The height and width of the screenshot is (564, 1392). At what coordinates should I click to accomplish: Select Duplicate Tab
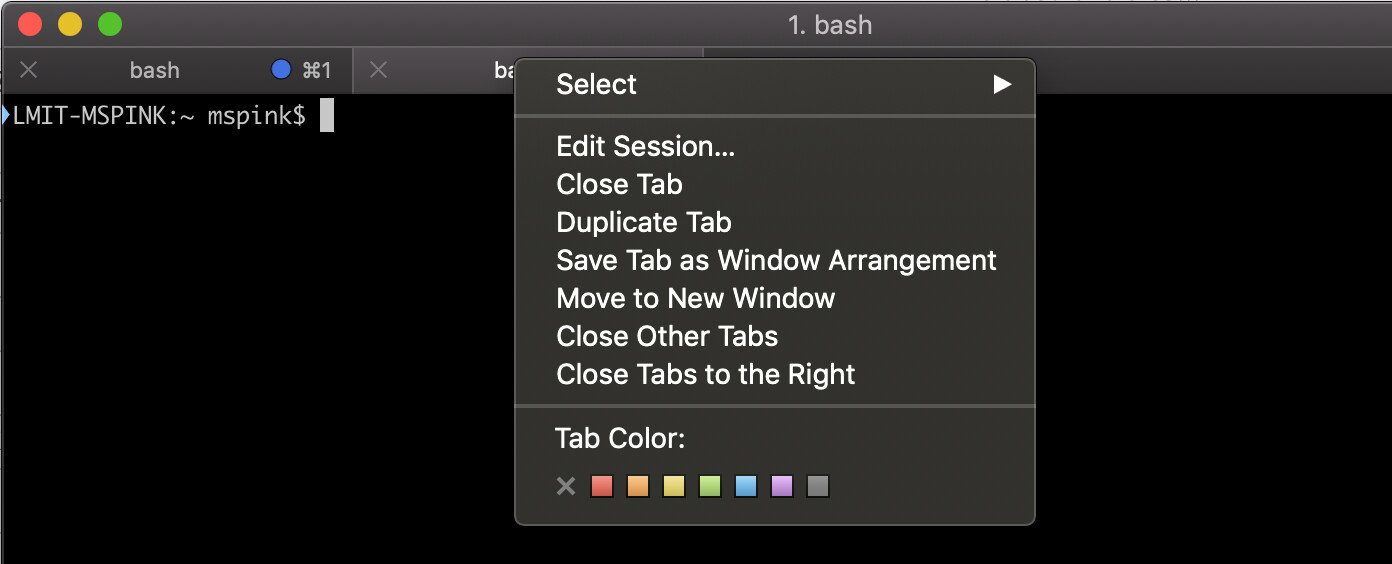(x=644, y=223)
